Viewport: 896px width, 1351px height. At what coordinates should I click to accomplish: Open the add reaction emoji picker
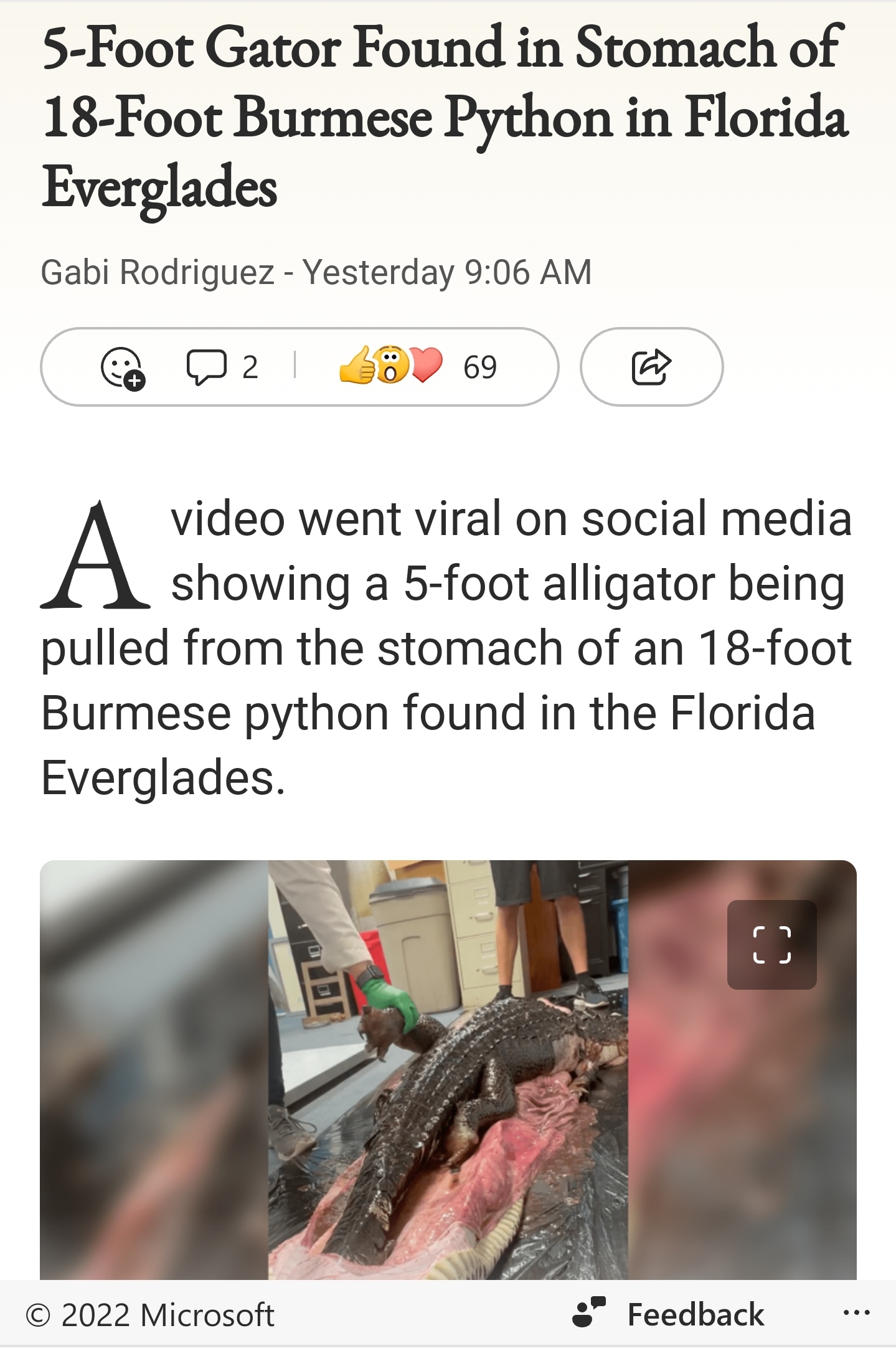coord(123,367)
